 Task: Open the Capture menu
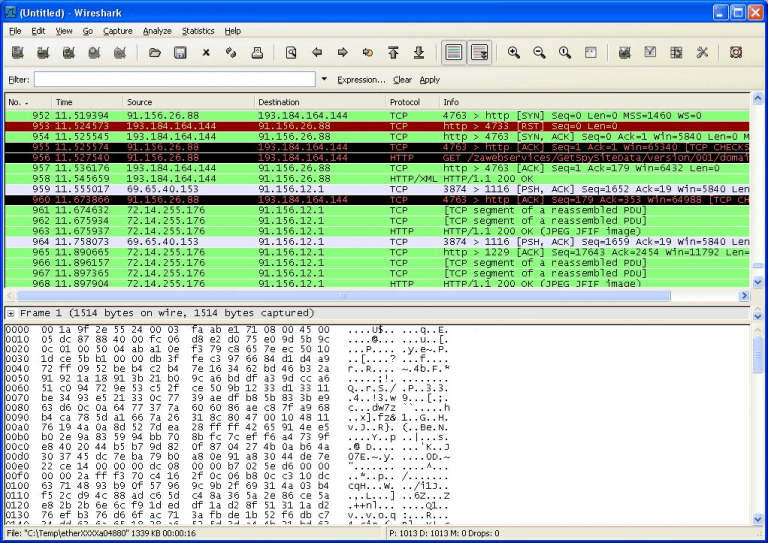[118, 31]
